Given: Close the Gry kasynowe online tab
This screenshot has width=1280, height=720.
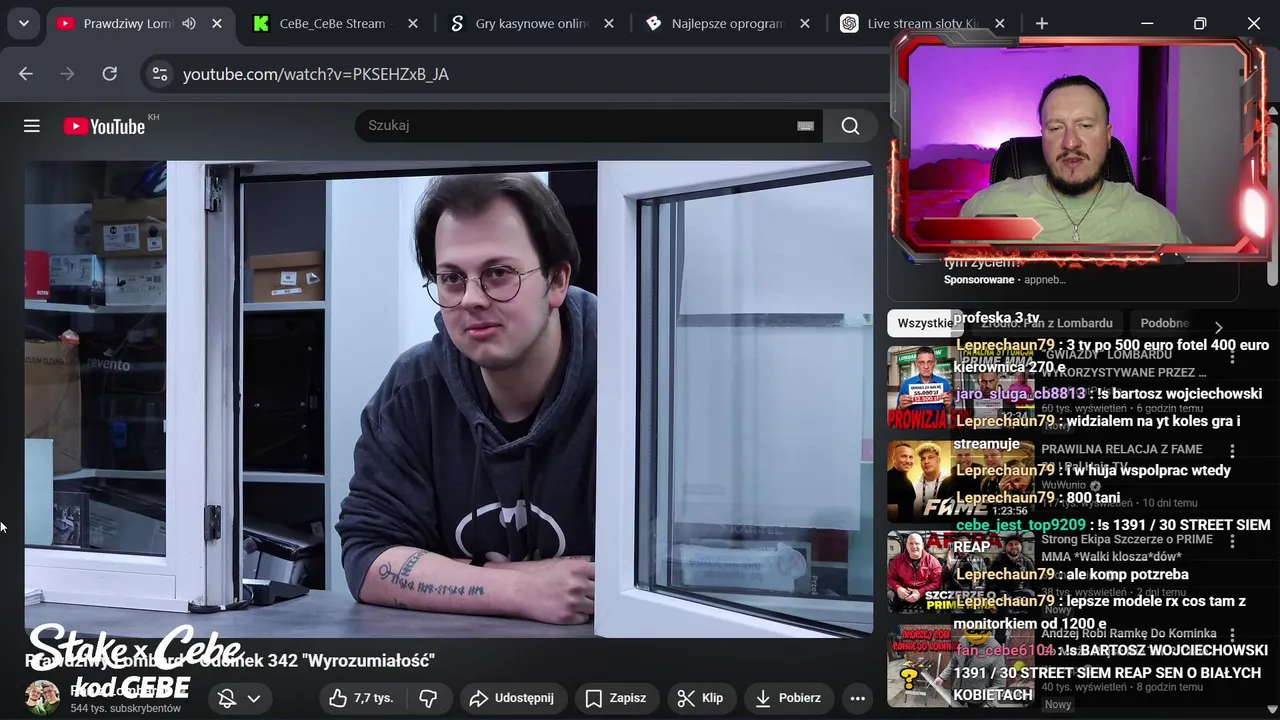Looking at the screenshot, I should click(x=608, y=23).
